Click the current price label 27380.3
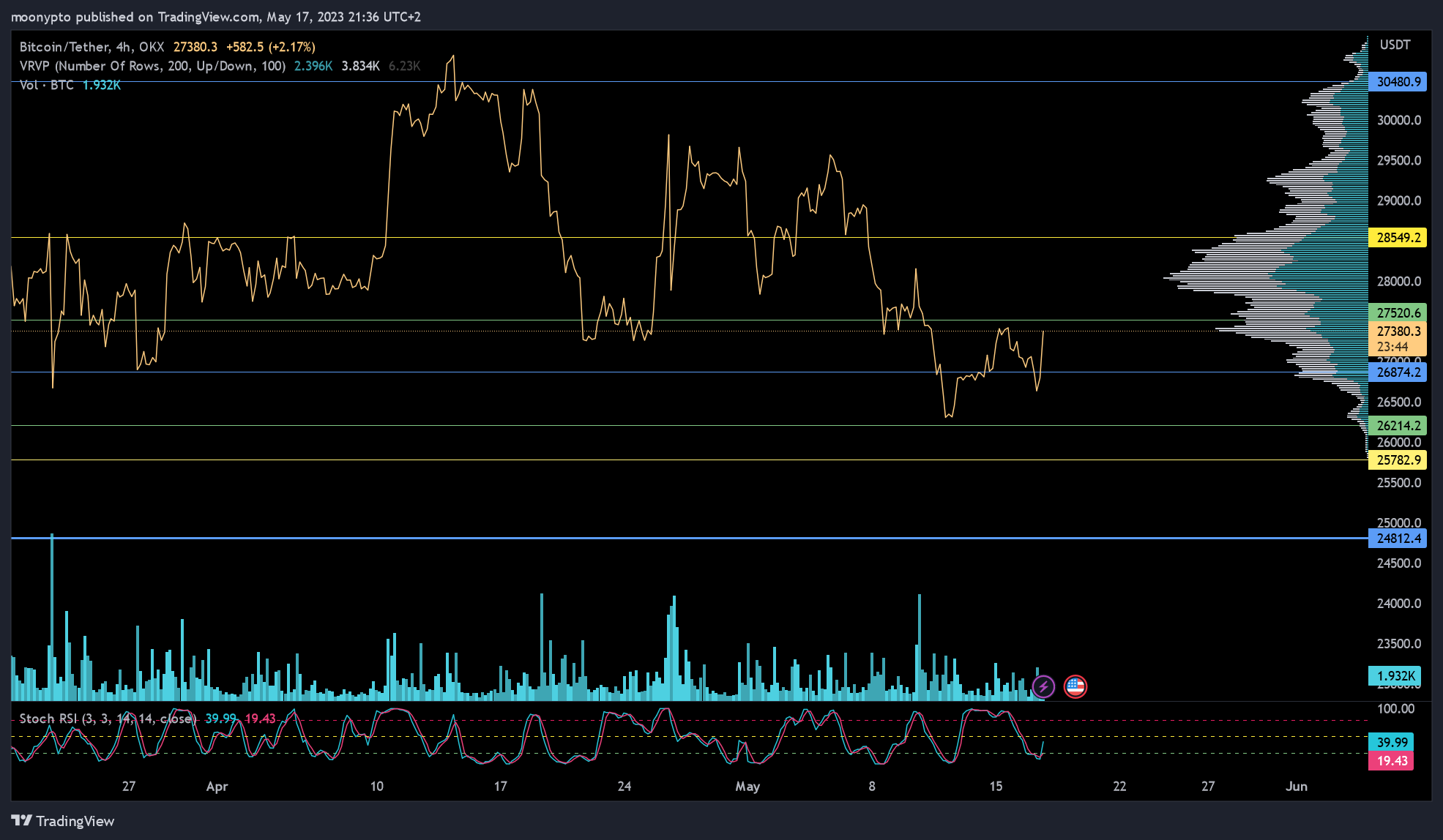1443x840 pixels. pos(1398,331)
